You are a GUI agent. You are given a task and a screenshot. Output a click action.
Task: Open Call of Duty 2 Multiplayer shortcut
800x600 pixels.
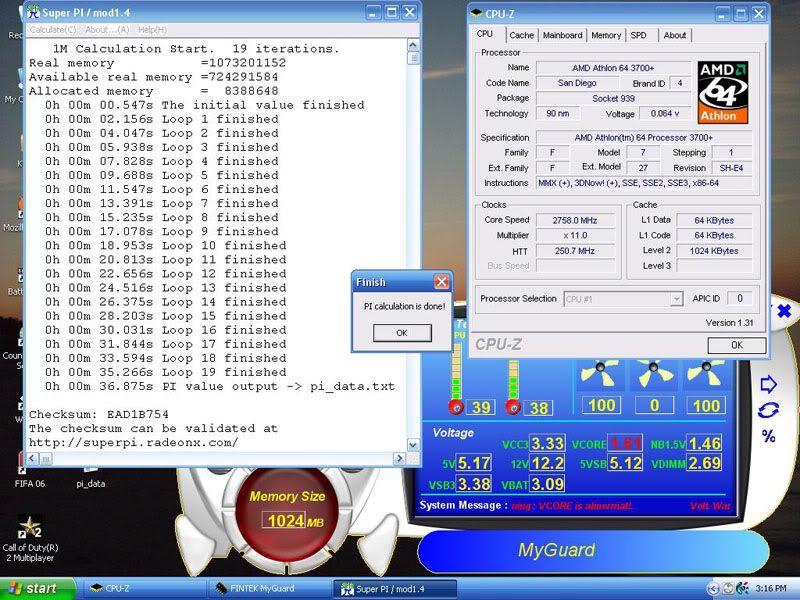[30, 538]
